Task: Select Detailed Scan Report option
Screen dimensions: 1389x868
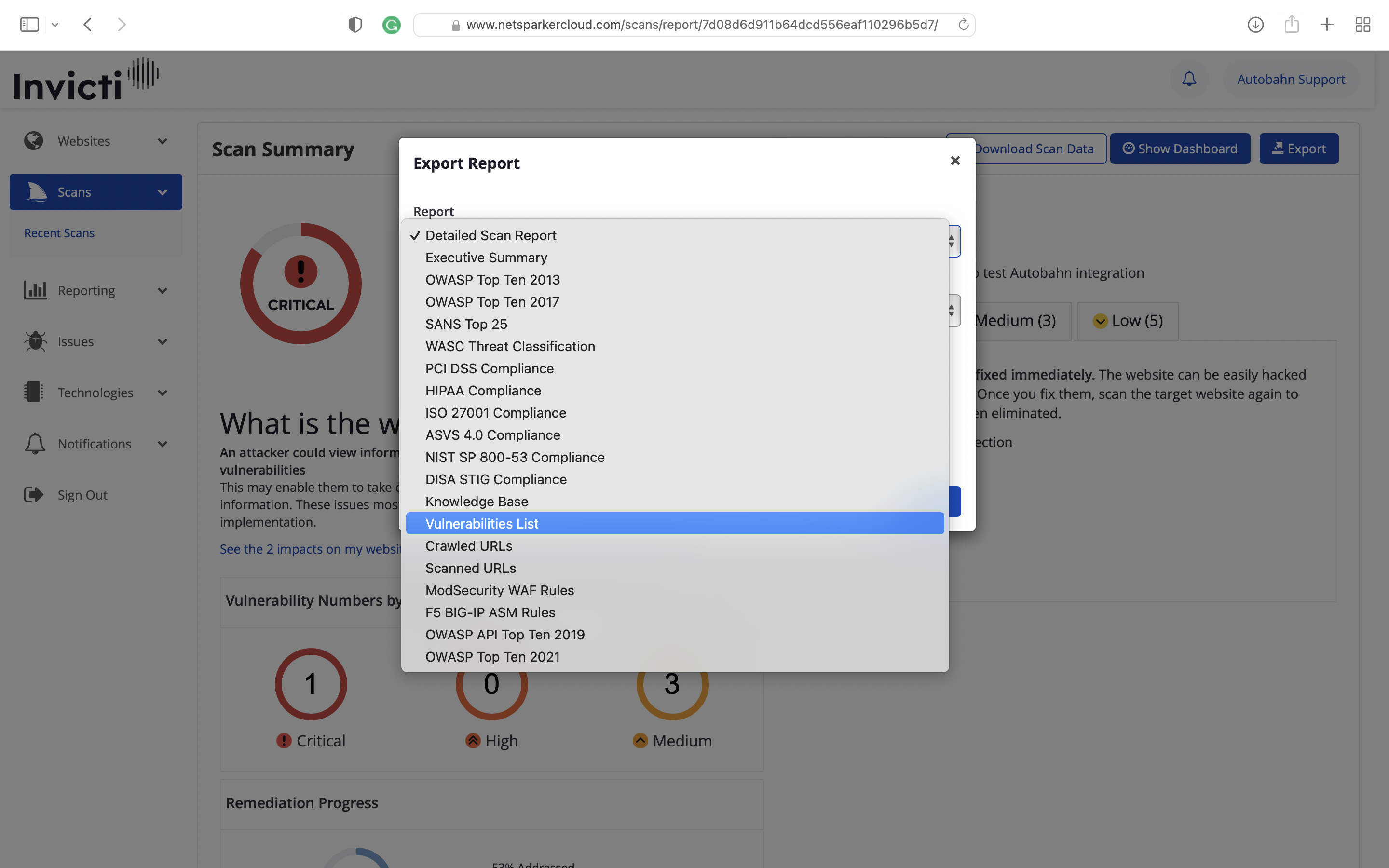Action: (x=675, y=235)
